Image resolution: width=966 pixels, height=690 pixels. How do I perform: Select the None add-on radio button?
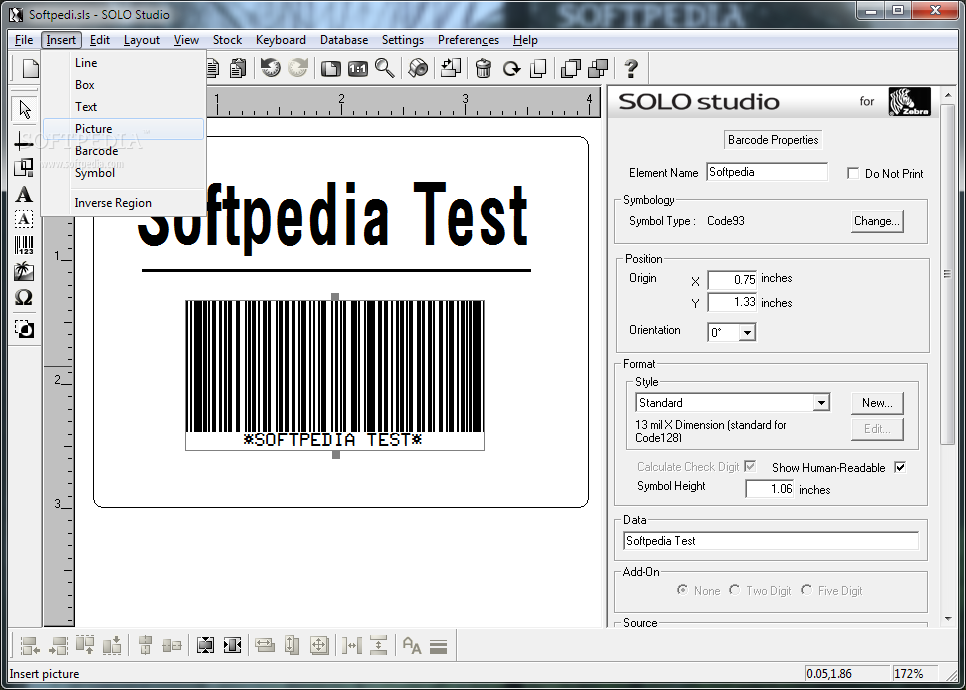pyautogui.click(x=683, y=590)
